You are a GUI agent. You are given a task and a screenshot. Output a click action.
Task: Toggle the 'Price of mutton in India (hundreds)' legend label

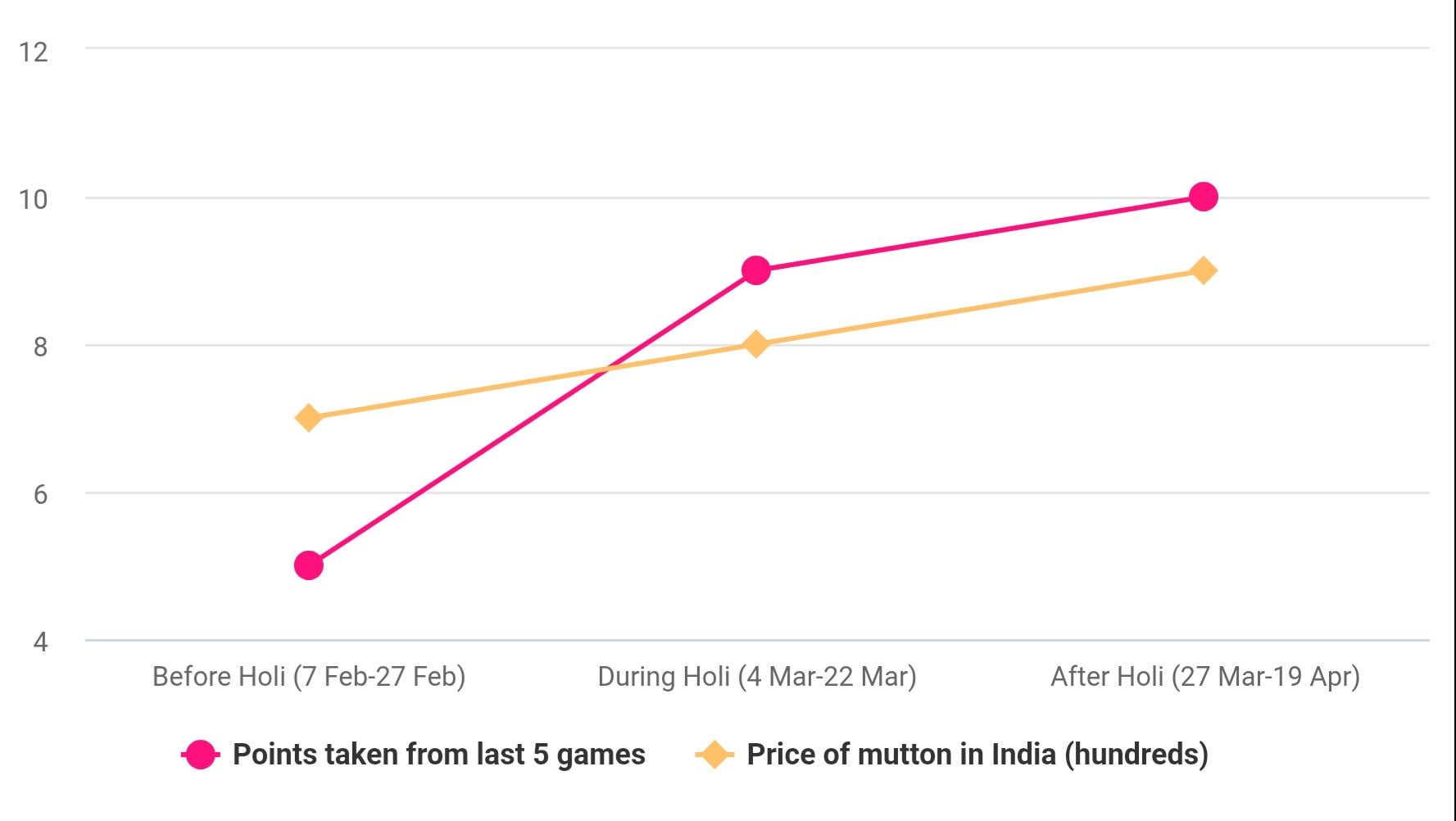[x=977, y=755]
